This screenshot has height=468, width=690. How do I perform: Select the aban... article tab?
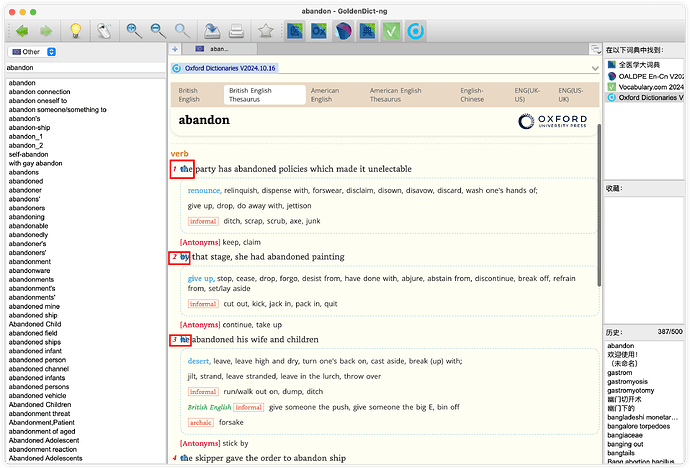click(x=220, y=49)
